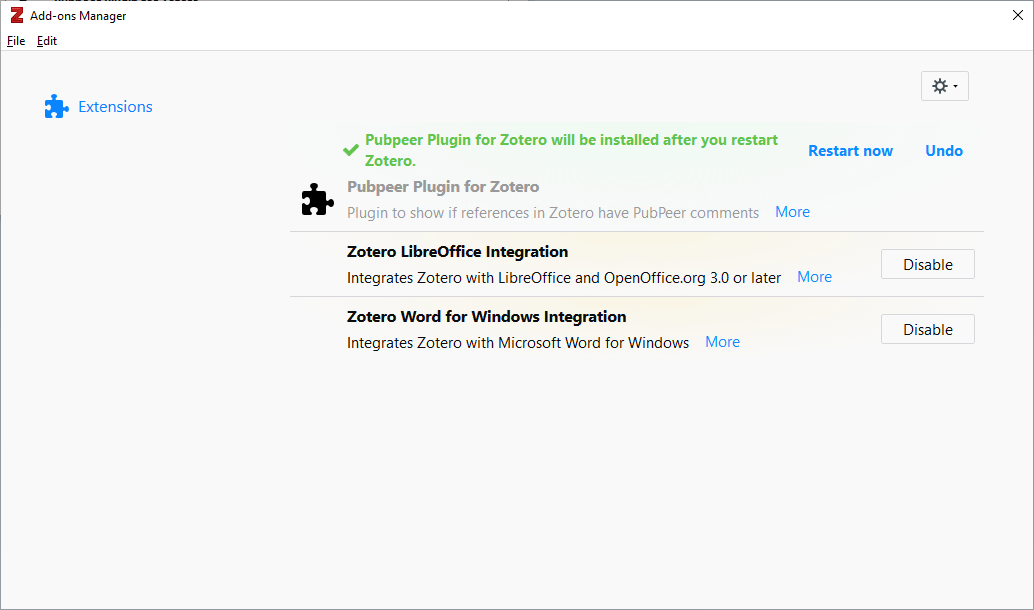Screen dimensions: 1034x610
Task: Select the Pubpeer Plugin for Zotero title
Action: coord(443,187)
